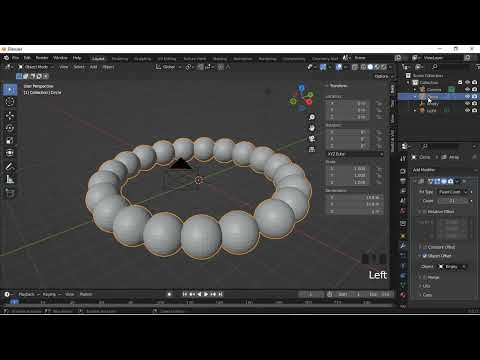
Task: Jump to the timeline end frame
Action: coord(220,294)
